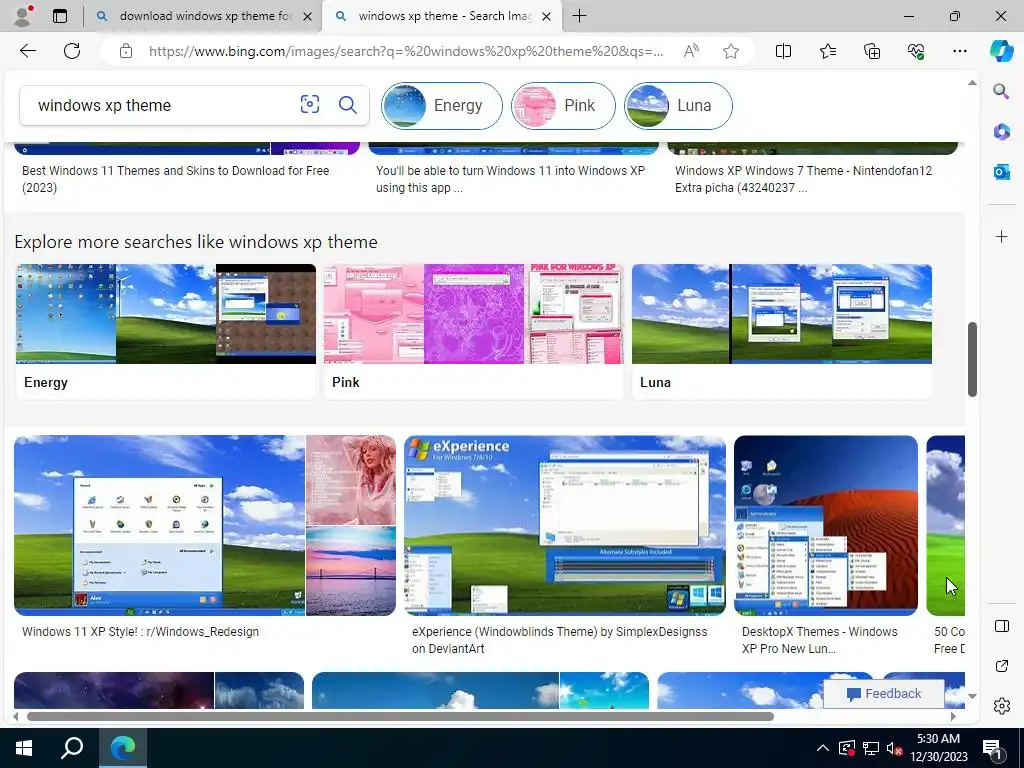Screen dimensions: 1024x768
Task: Open sidebar Search icon
Action: tap(1001, 91)
